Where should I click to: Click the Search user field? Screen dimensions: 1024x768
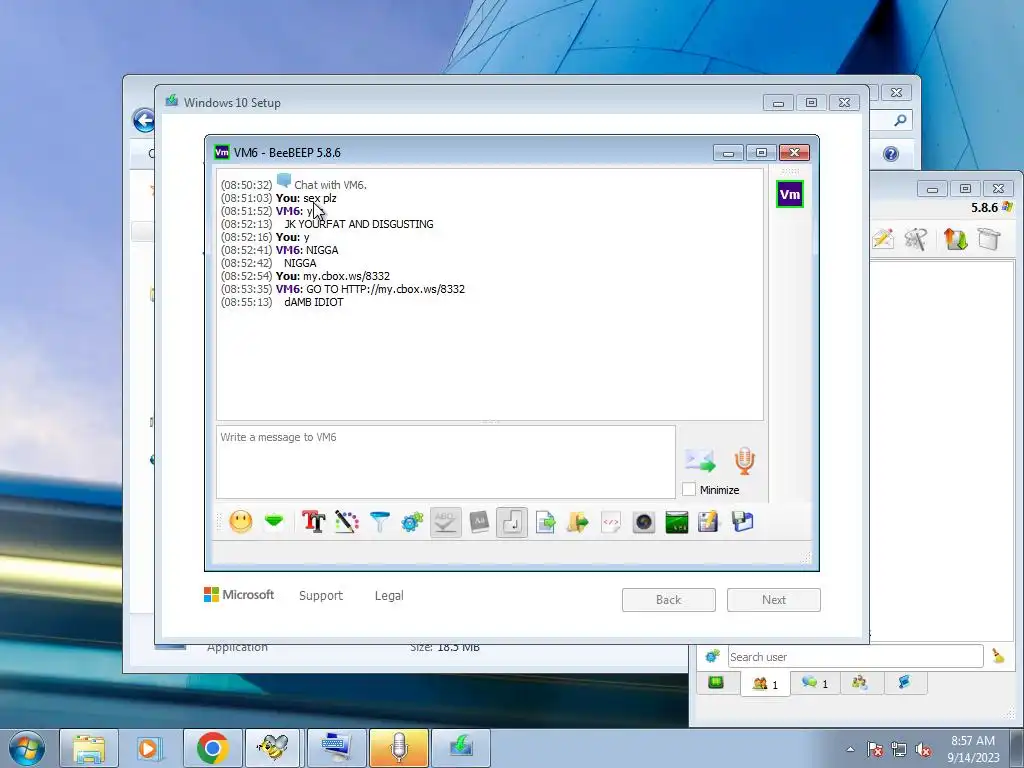coord(856,656)
